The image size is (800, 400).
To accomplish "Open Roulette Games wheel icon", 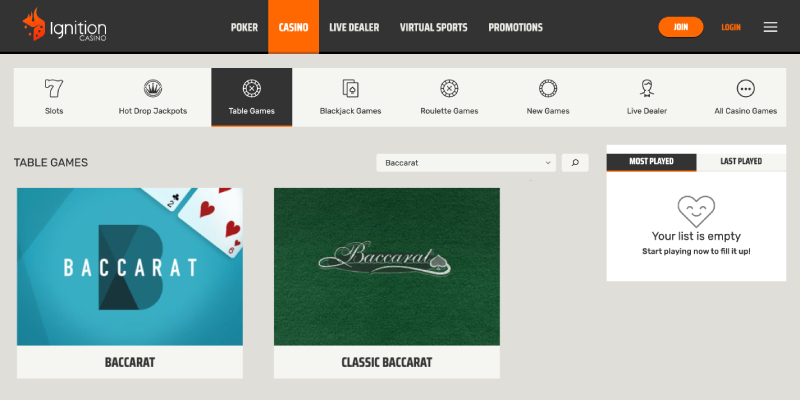I will pyautogui.click(x=449, y=88).
